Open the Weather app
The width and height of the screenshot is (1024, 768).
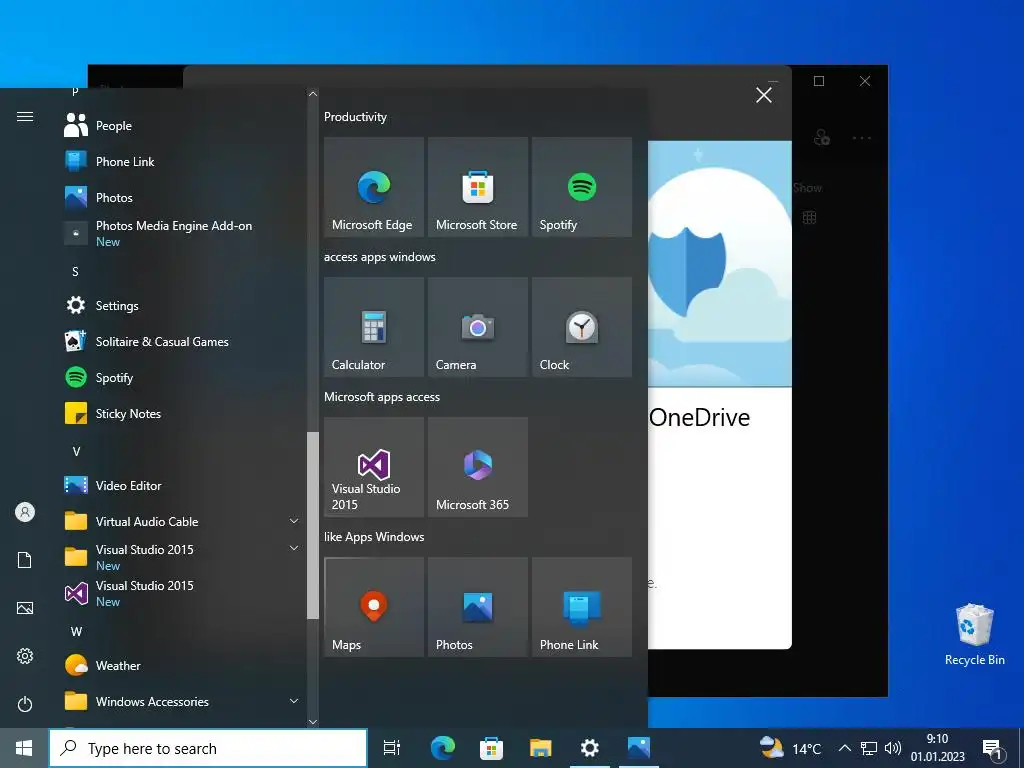click(x=182, y=665)
